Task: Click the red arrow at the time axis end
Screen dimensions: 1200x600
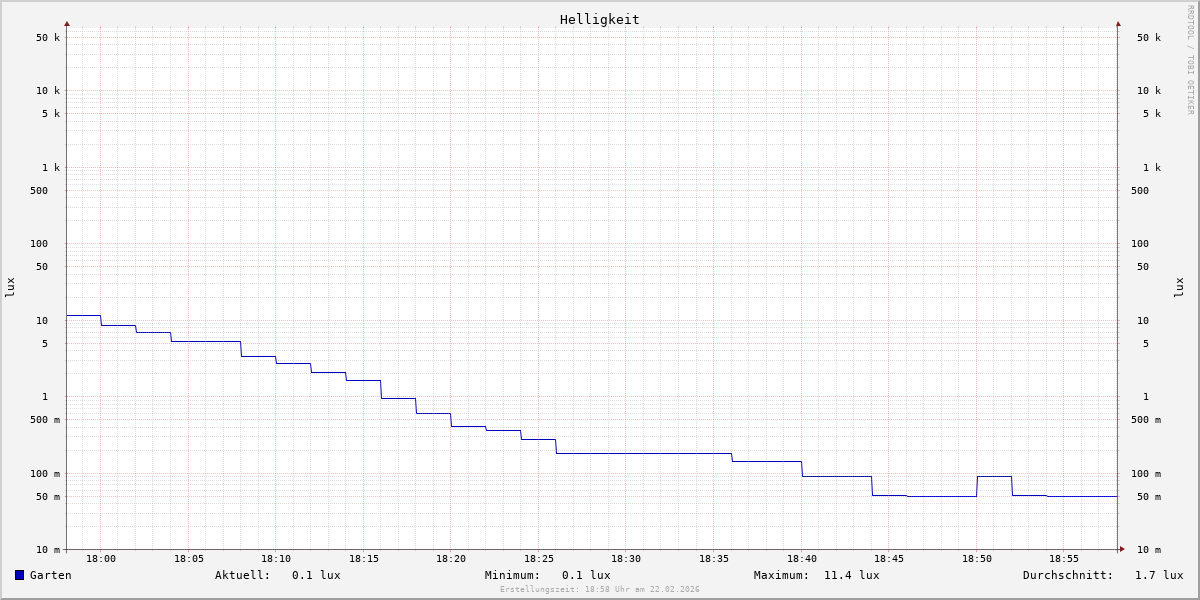Action: point(1122,548)
